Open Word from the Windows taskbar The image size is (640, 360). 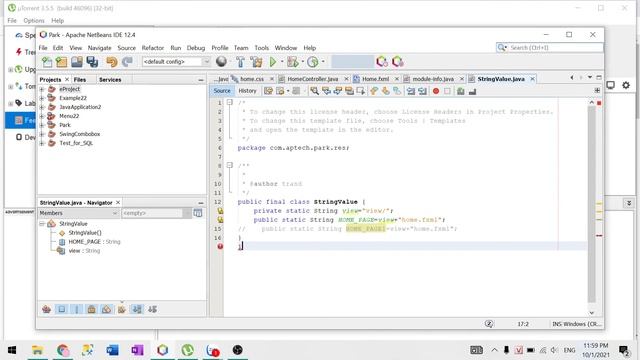pos(113,350)
